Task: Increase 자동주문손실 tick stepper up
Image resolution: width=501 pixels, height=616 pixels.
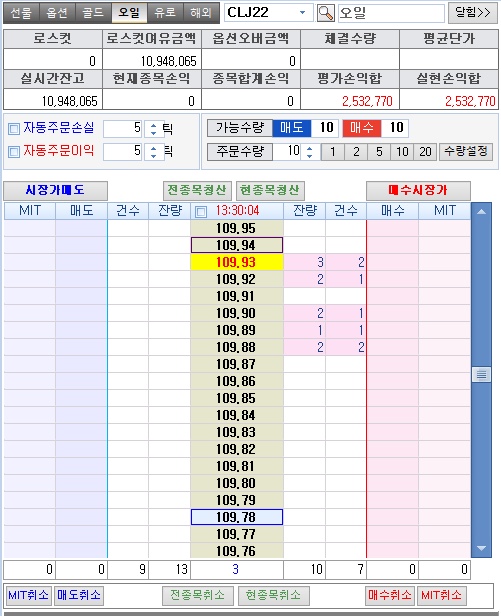Action: click(153, 125)
